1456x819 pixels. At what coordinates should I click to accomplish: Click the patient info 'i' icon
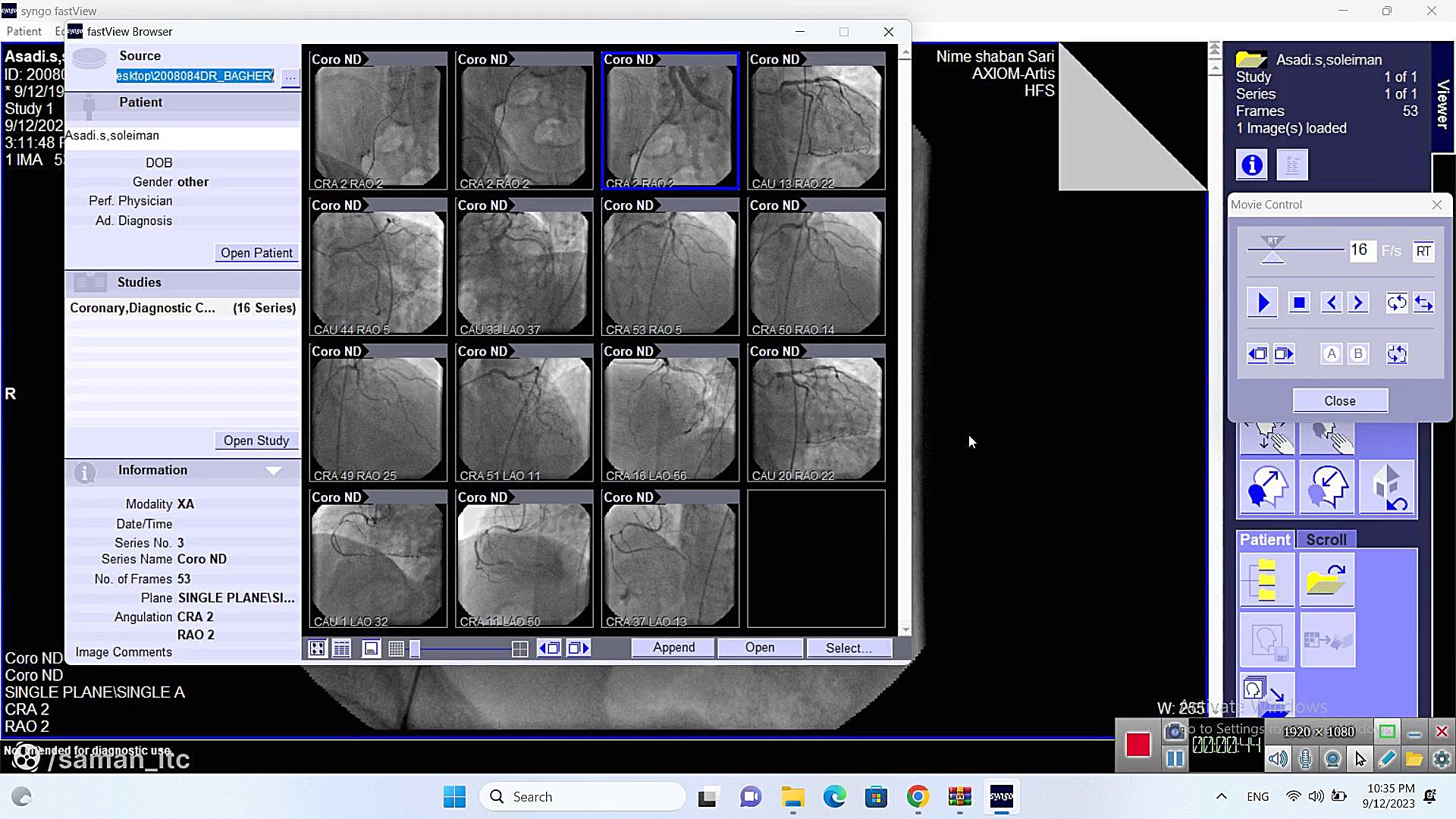point(1252,165)
